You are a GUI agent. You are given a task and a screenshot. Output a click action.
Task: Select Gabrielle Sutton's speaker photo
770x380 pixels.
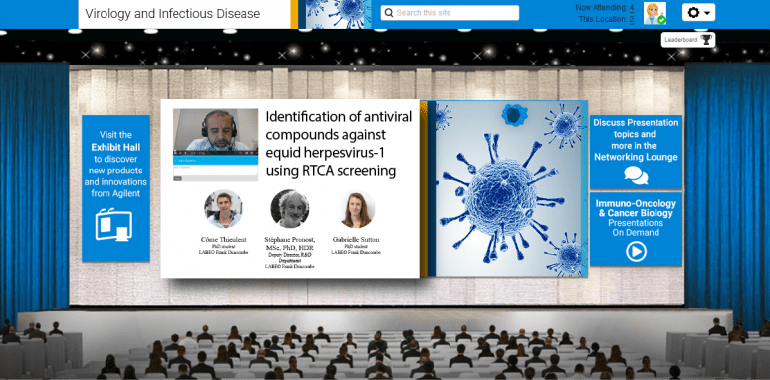[357, 210]
